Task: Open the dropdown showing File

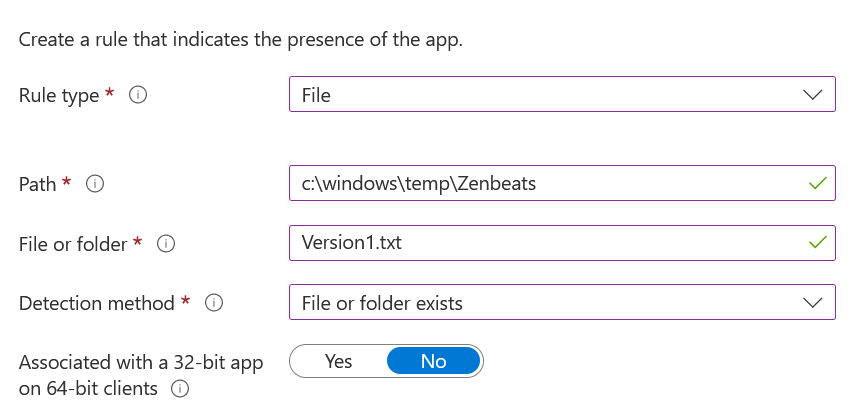Action: coord(560,96)
